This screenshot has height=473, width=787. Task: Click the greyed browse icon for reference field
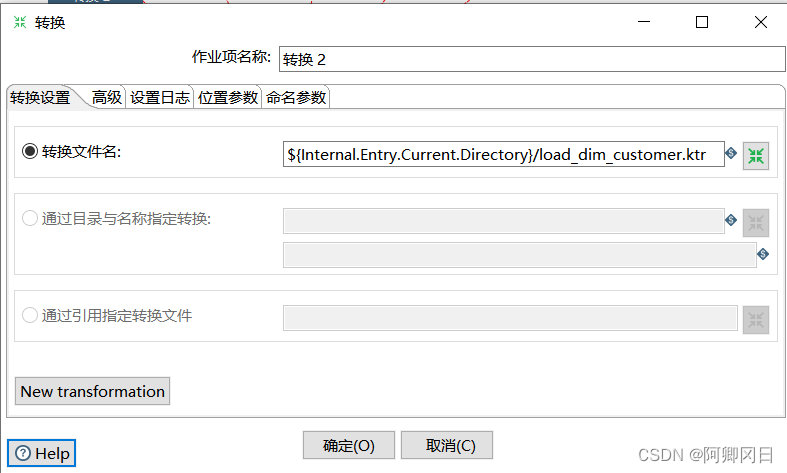tap(756, 319)
